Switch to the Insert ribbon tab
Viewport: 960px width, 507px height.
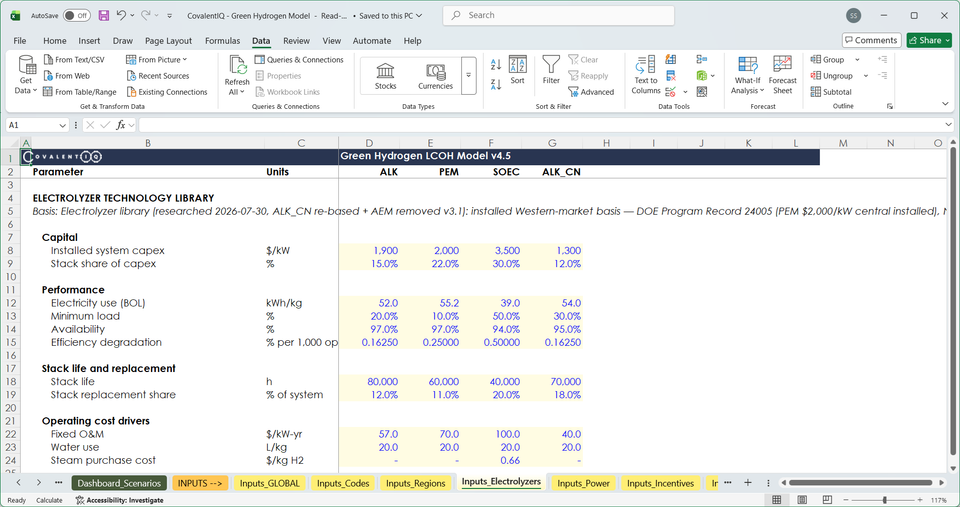(x=89, y=40)
